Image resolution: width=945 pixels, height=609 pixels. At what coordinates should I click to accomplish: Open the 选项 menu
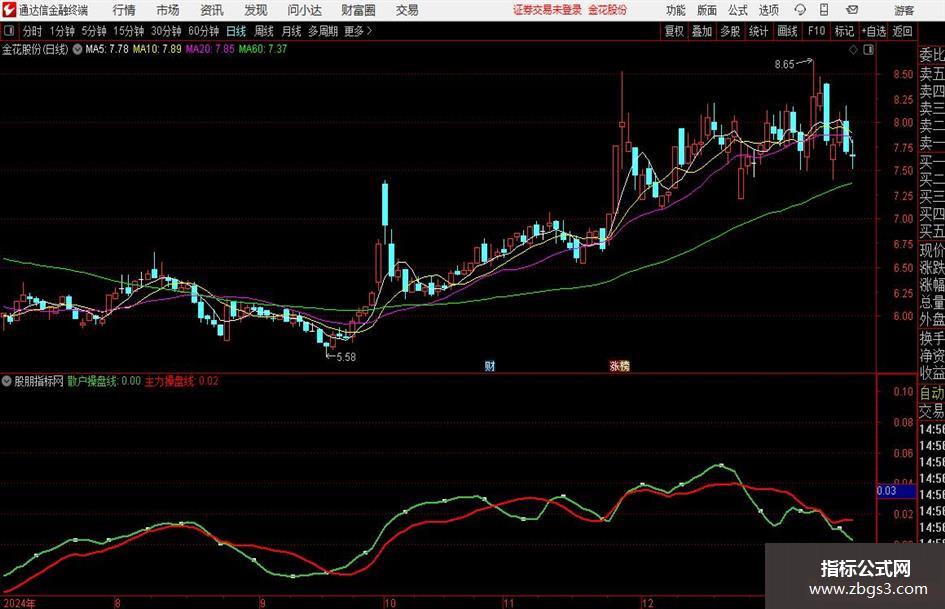pyautogui.click(x=768, y=10)
